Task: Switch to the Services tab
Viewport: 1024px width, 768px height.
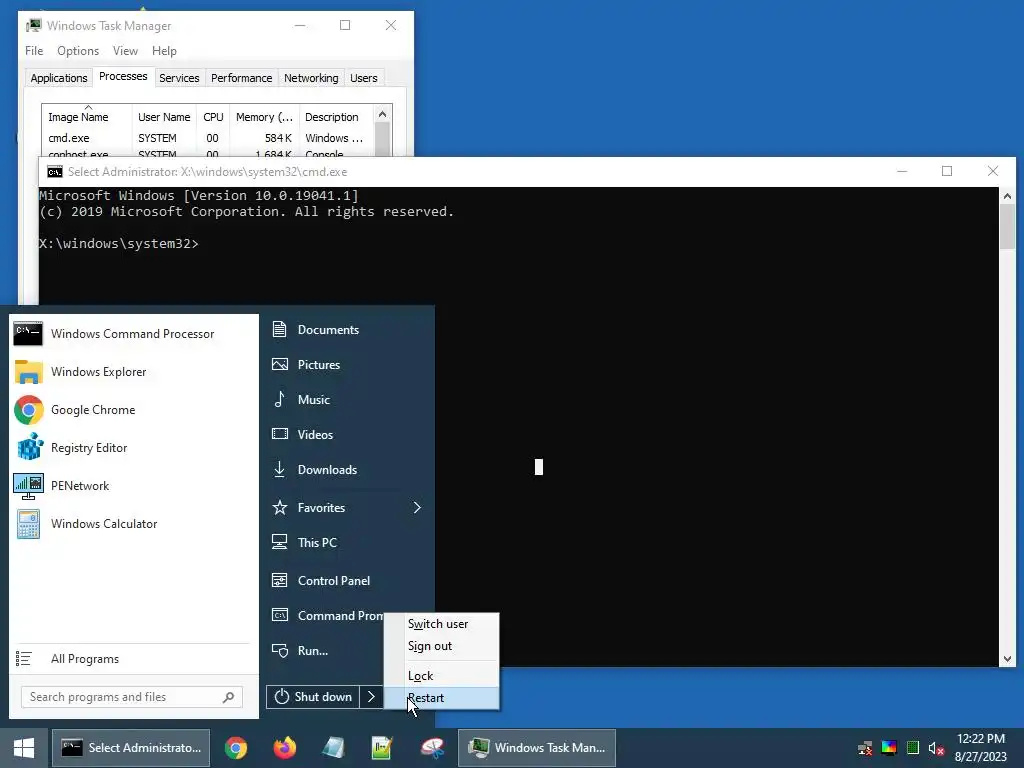Action: [179, 78]
